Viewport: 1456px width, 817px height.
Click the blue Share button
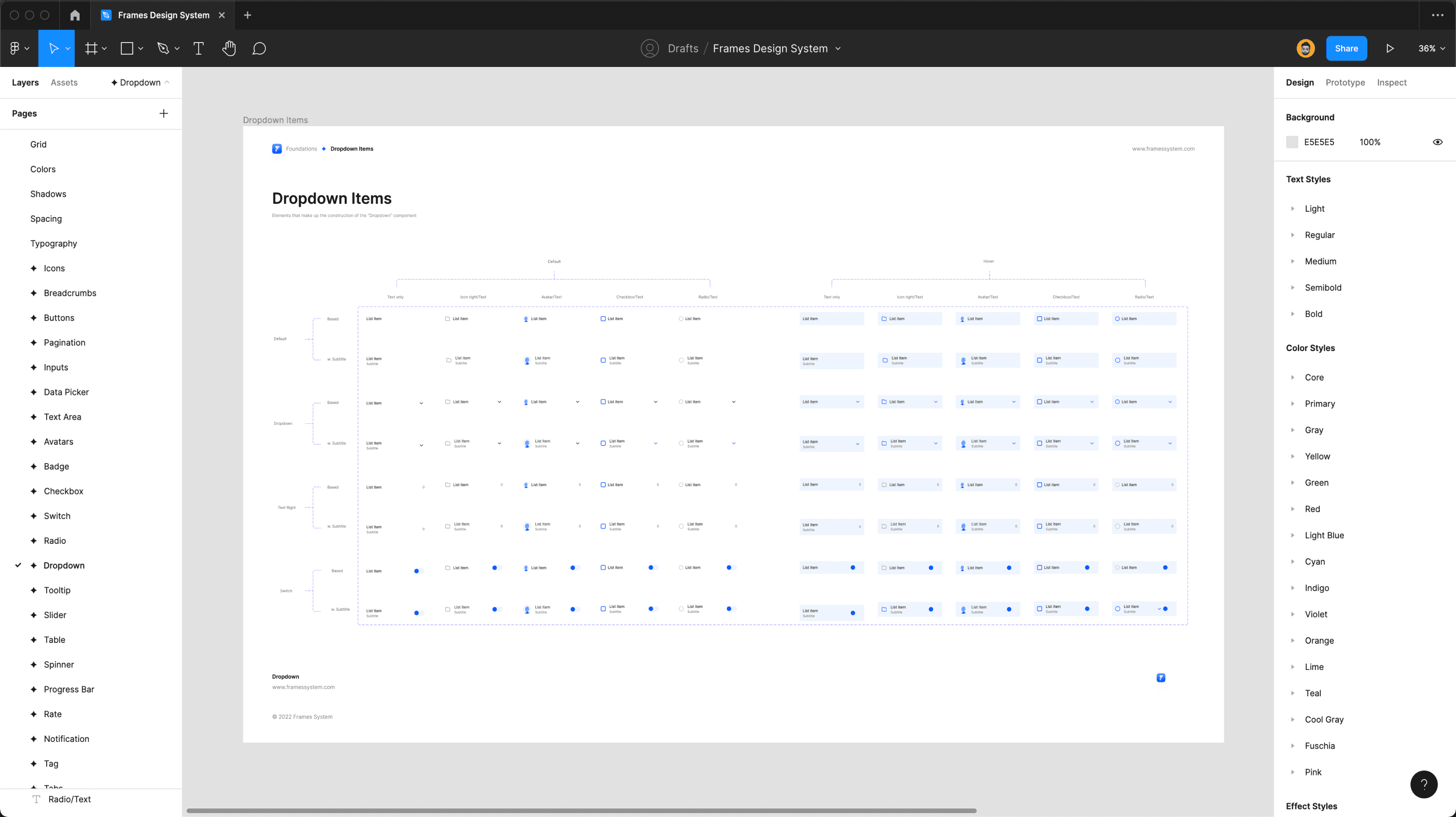[x=1346, y=48]
